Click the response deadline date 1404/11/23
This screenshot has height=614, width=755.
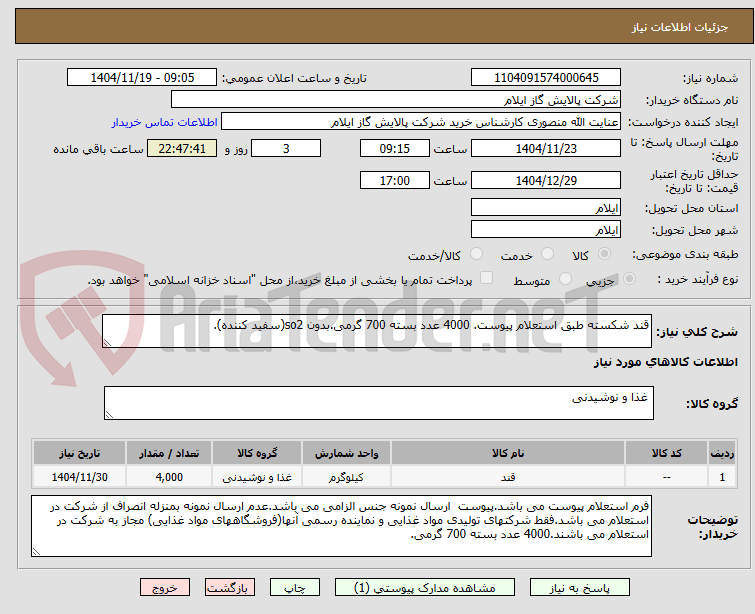[x=546, y=148]
